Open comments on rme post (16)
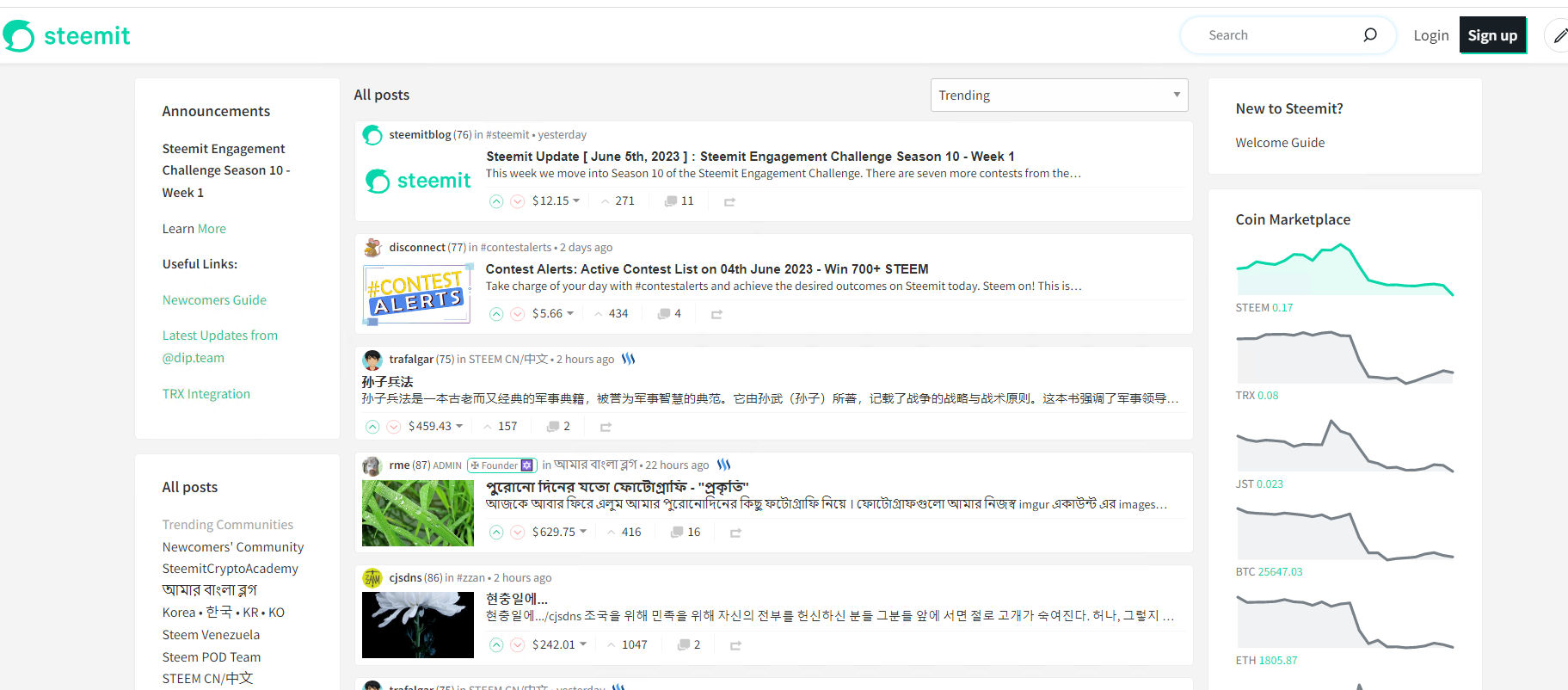The image size is (1568, 690). pos(686,532)
